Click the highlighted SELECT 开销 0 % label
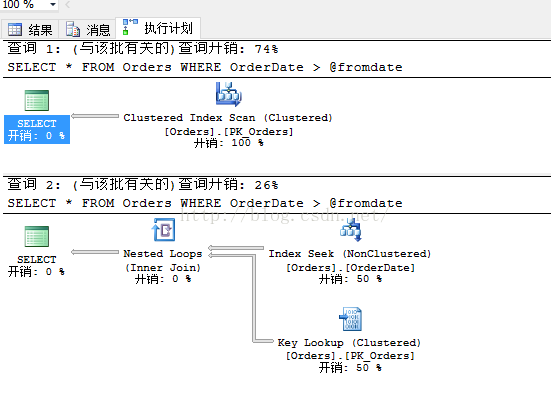Screen dimensions: 551x409 37,130
